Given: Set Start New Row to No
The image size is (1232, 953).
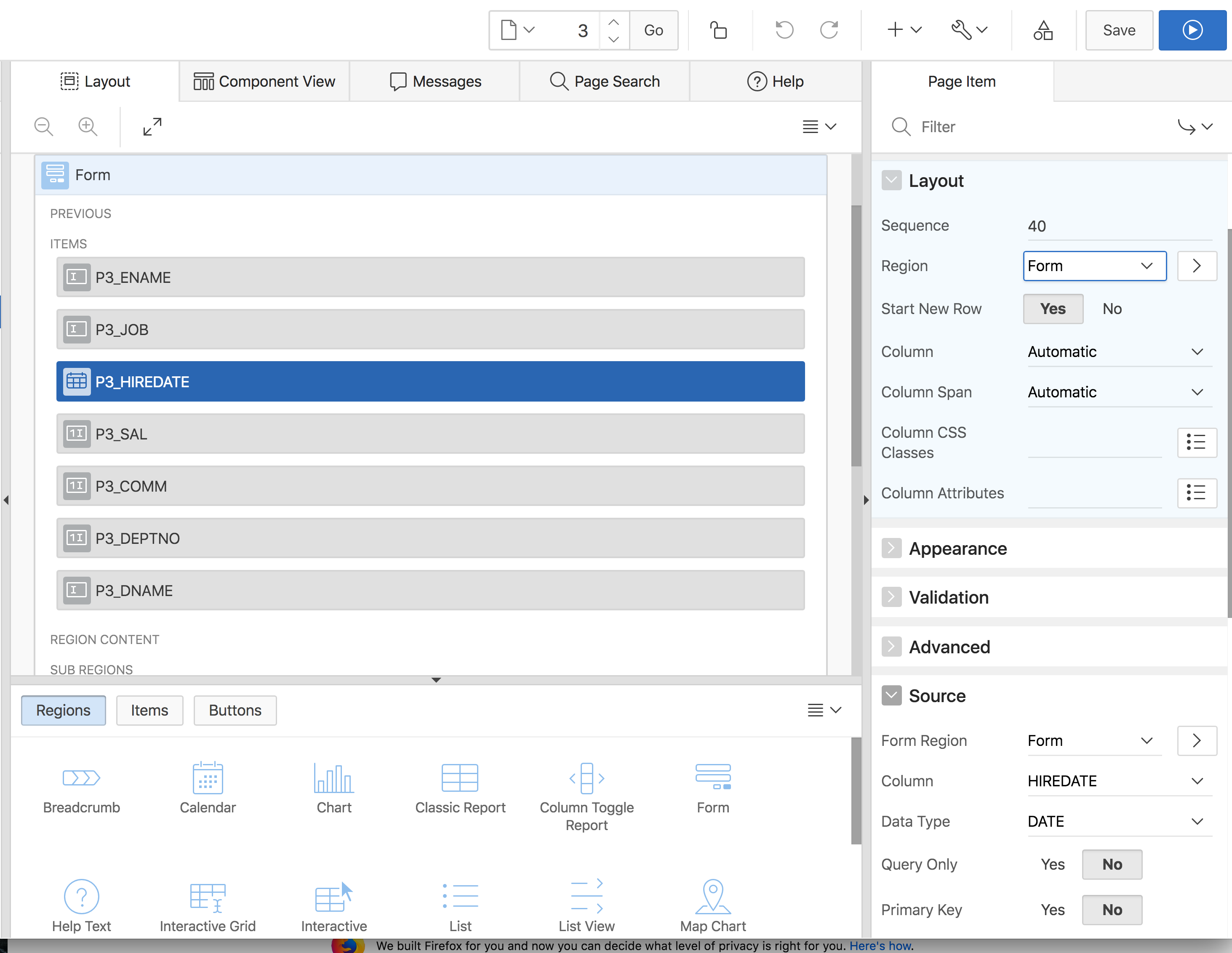Looking at the screenshot, I should (x=1111, y=309).
